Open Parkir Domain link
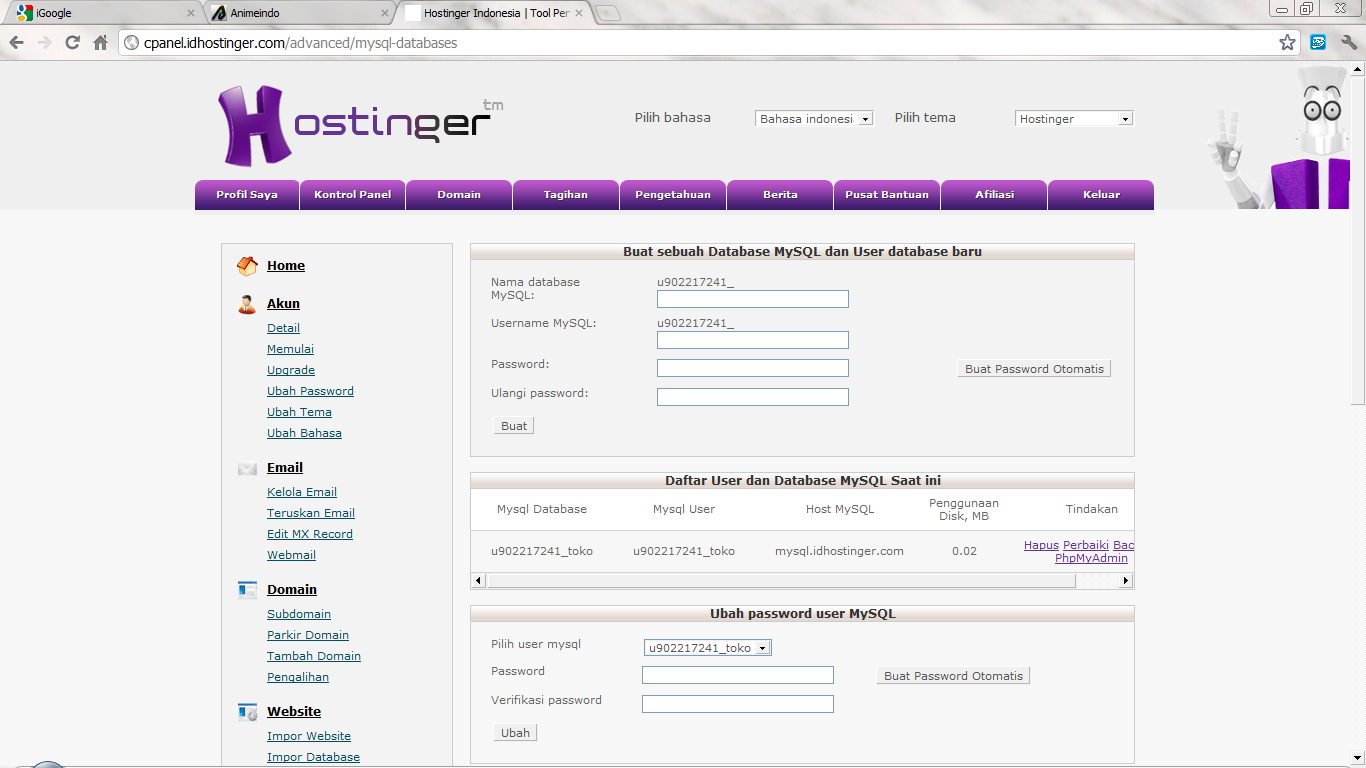Screen dimensions: 1366x768 point(308,635)
